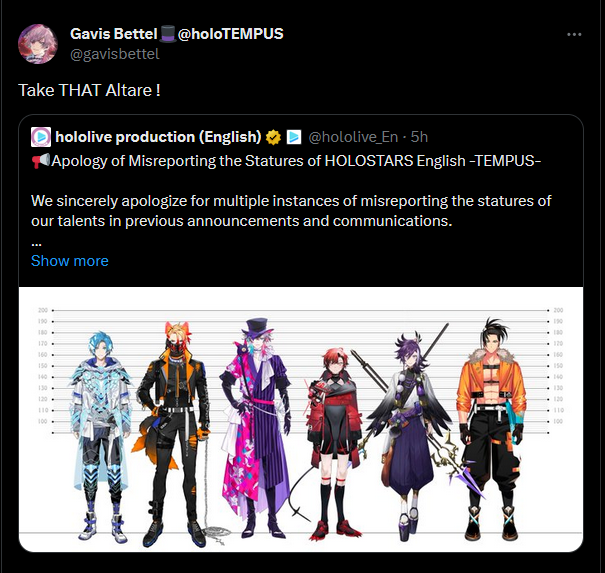Click the blue affiliate badge icon
Image resolution: width=605 pixels, height=573 pixels.
pyautogui.click(x=294, y=137)
